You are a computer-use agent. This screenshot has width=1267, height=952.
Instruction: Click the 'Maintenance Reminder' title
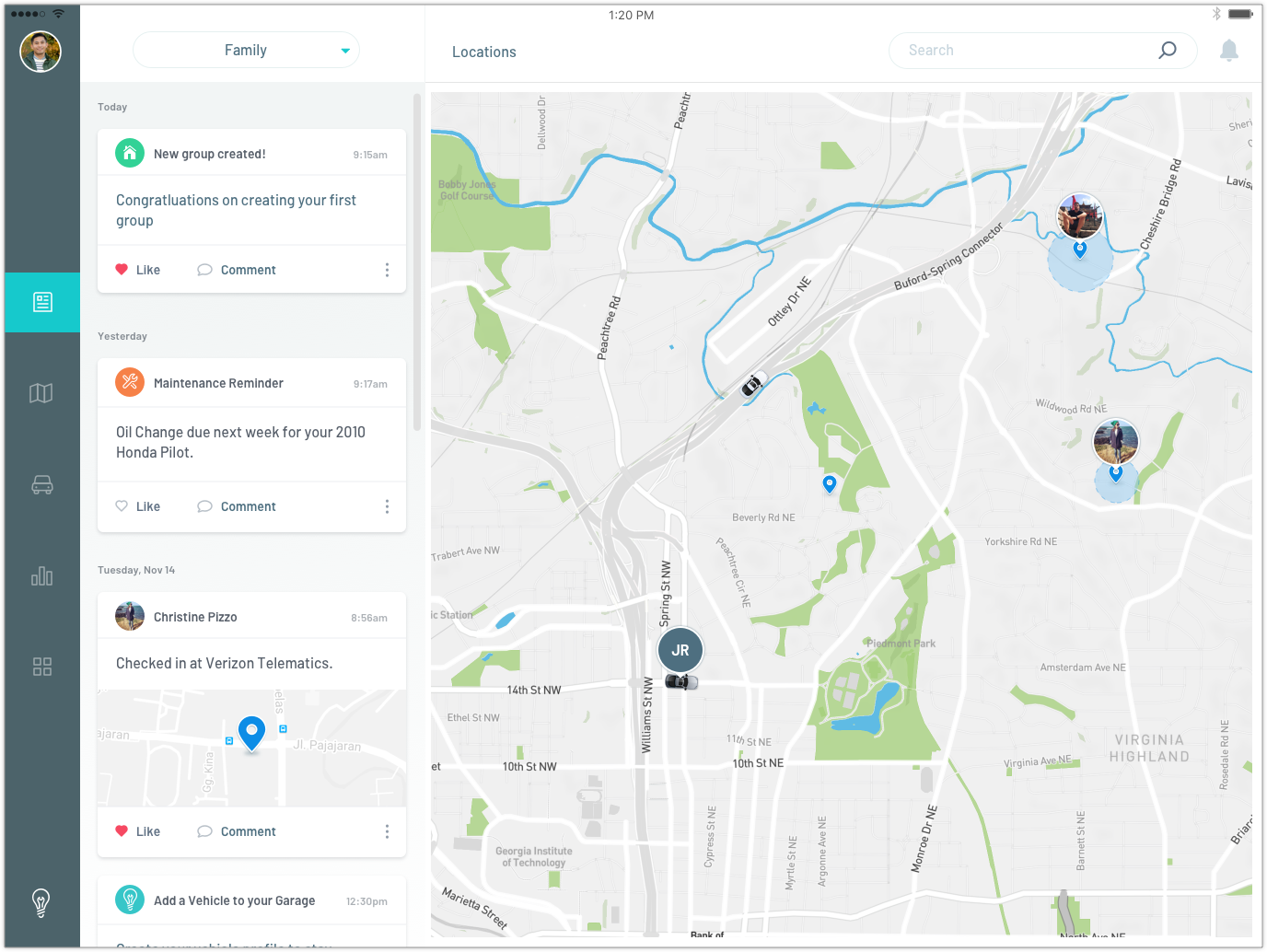(218, 383)
